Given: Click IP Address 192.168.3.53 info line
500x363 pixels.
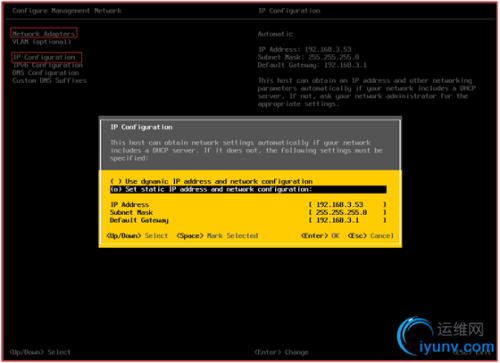Looking at the screenshot, I should [x=305, y=50].
